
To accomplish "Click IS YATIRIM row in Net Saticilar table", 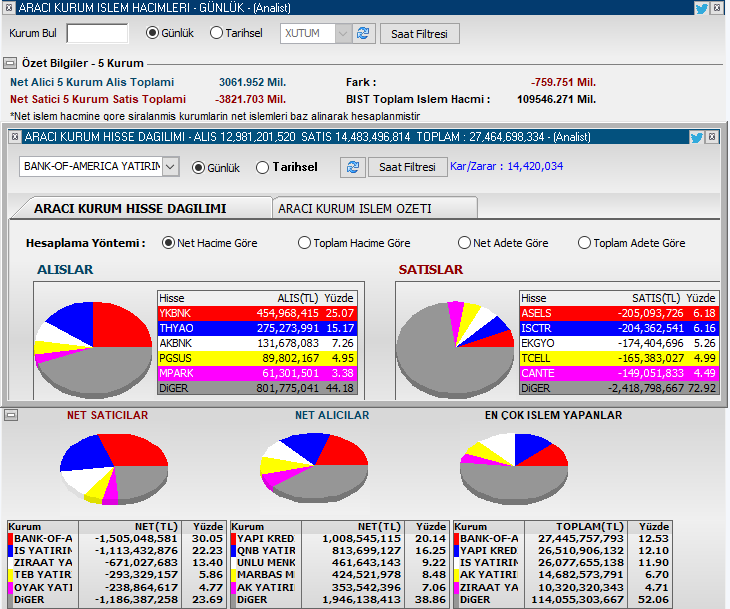I will 116,550.
